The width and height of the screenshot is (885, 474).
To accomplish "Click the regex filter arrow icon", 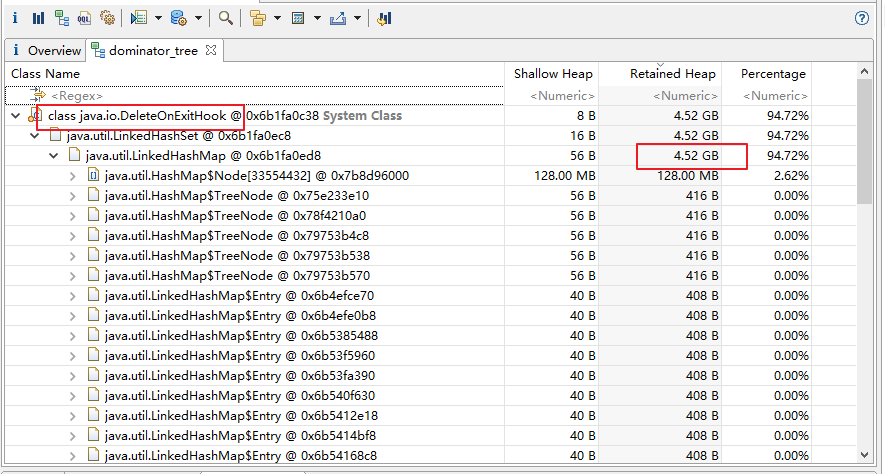I will [x=38, y=95].
